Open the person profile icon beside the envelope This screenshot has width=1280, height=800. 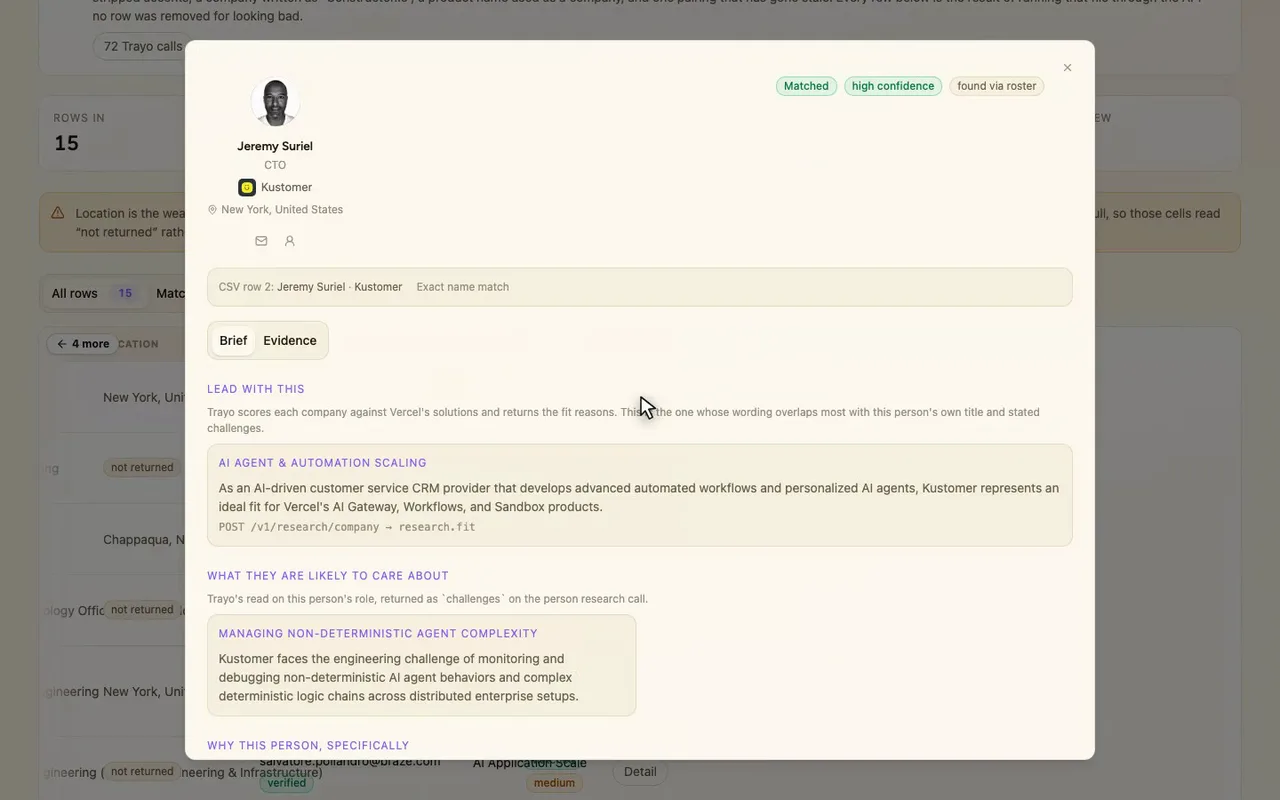290,241
